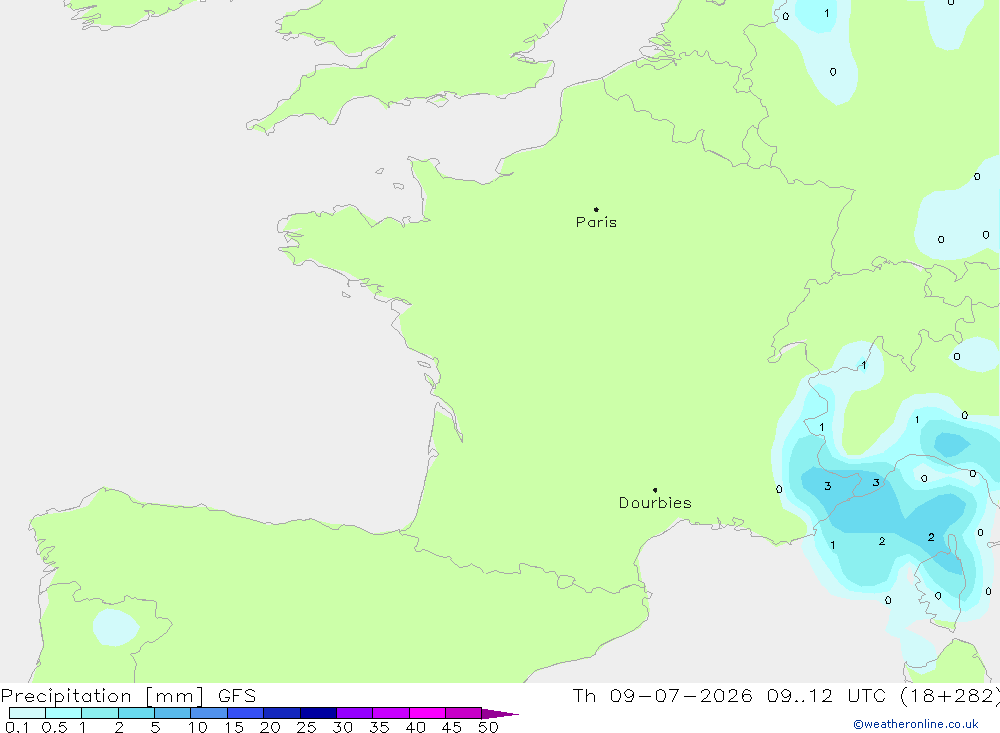Click the legend value '25'

306,727
